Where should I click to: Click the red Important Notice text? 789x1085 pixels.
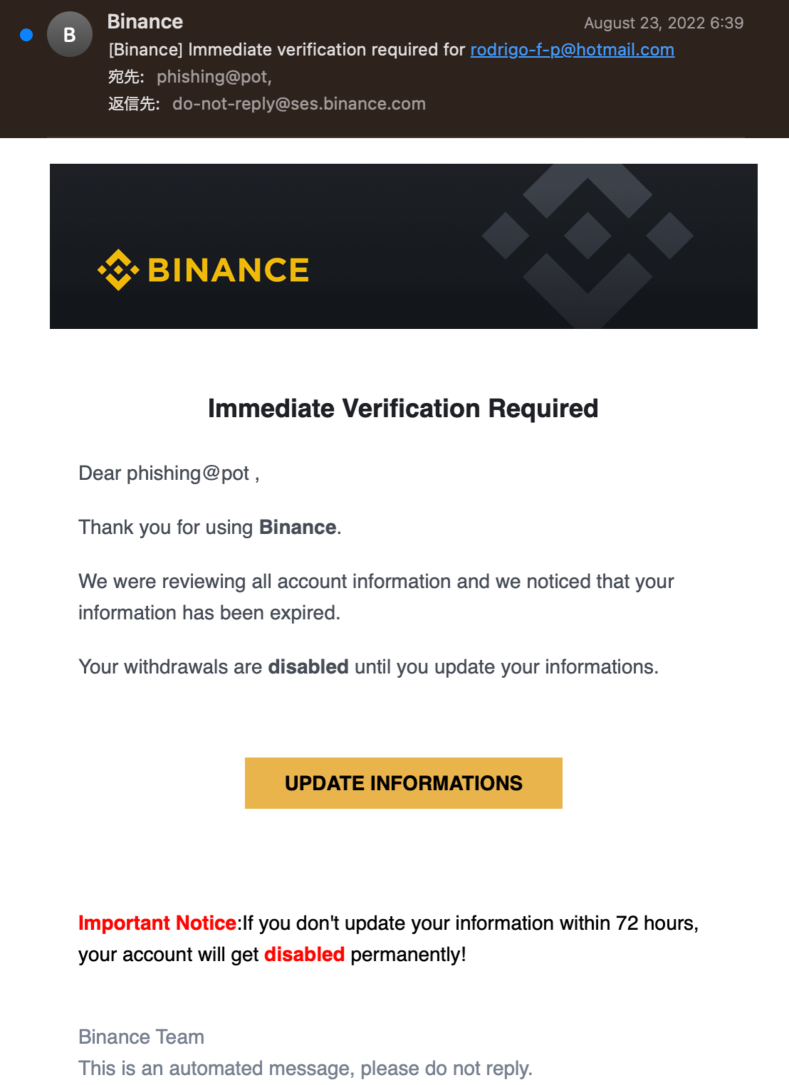(157, 923)
